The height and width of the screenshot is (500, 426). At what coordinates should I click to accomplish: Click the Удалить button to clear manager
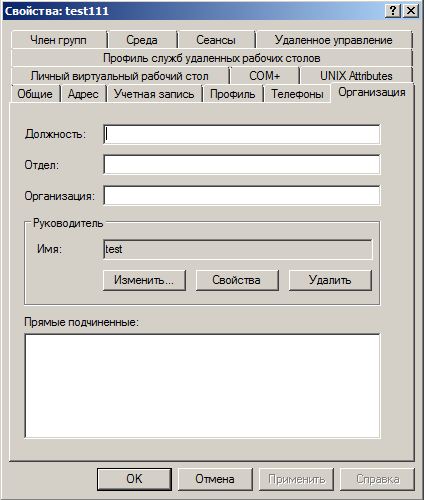(x=330, y=280)
